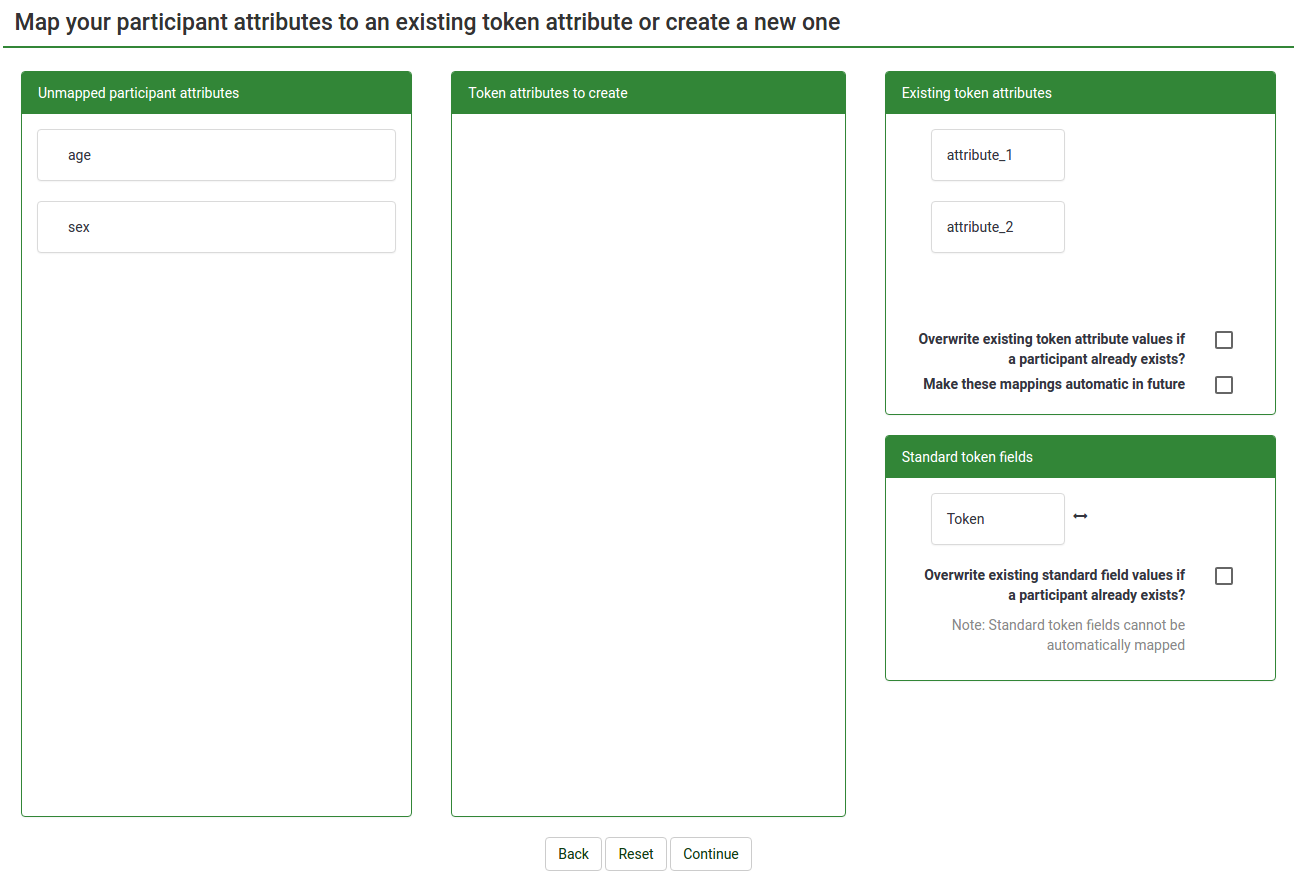Select the age participant attribute

click(x=216, y=155)
